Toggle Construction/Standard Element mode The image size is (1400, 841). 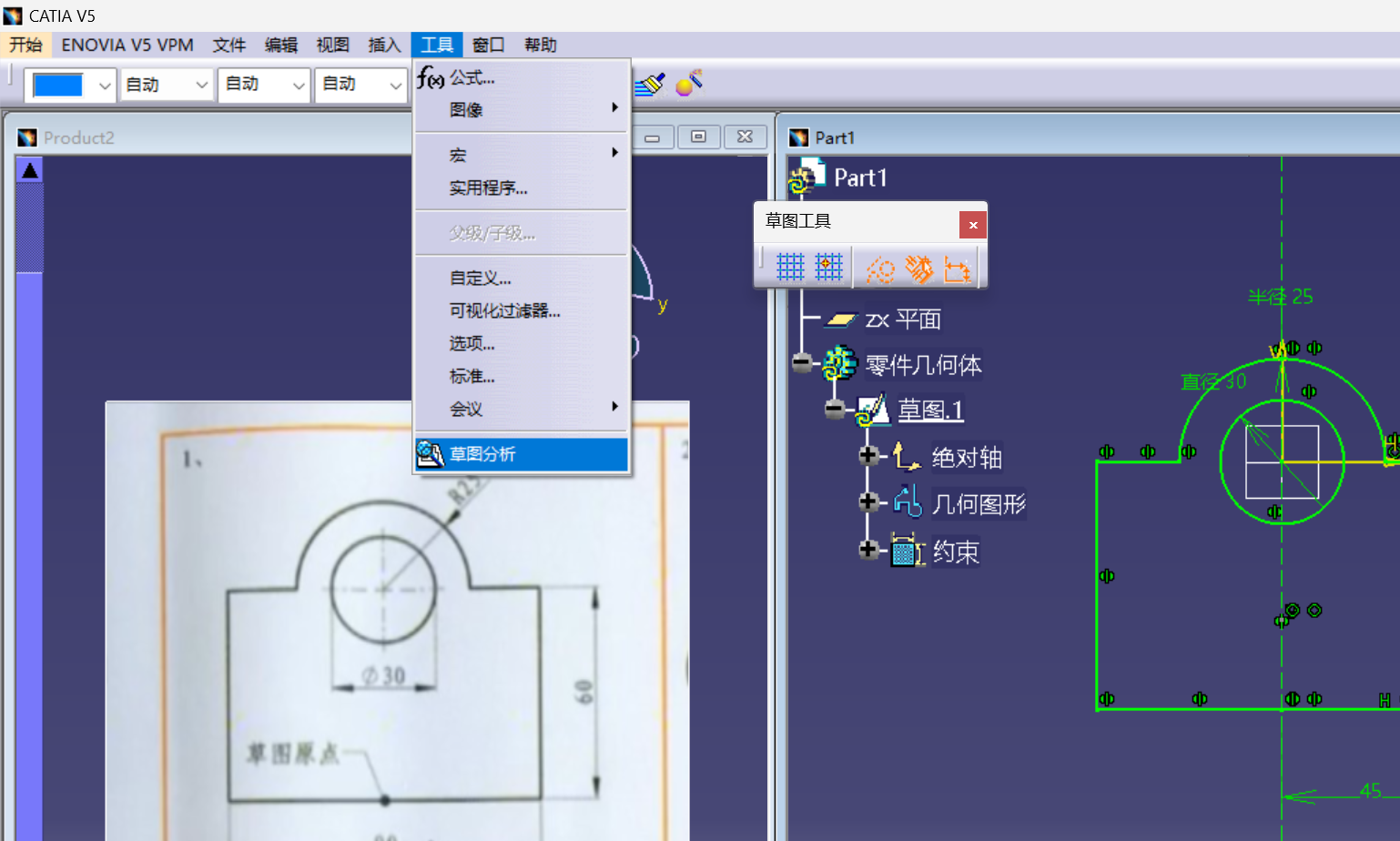880,269
